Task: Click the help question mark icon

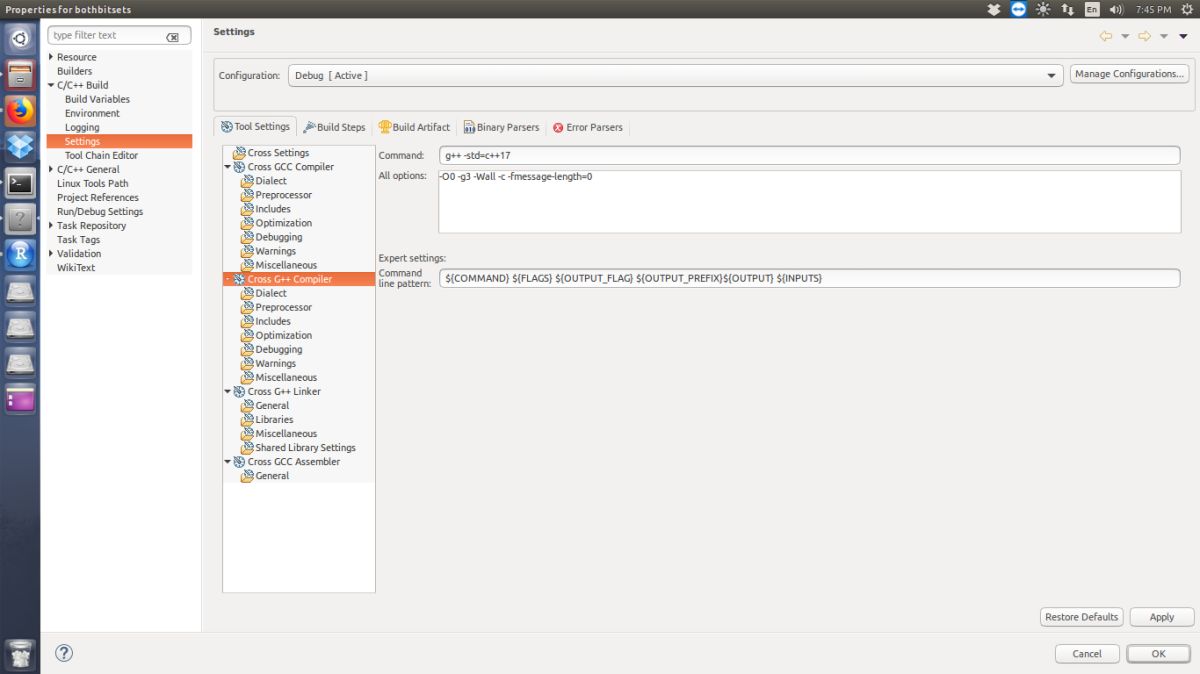Action: click(63, 653)
